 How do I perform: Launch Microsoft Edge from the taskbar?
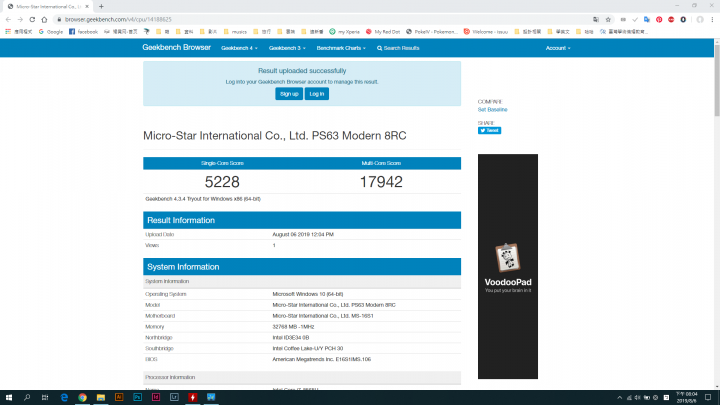click(x=64, y=397)
